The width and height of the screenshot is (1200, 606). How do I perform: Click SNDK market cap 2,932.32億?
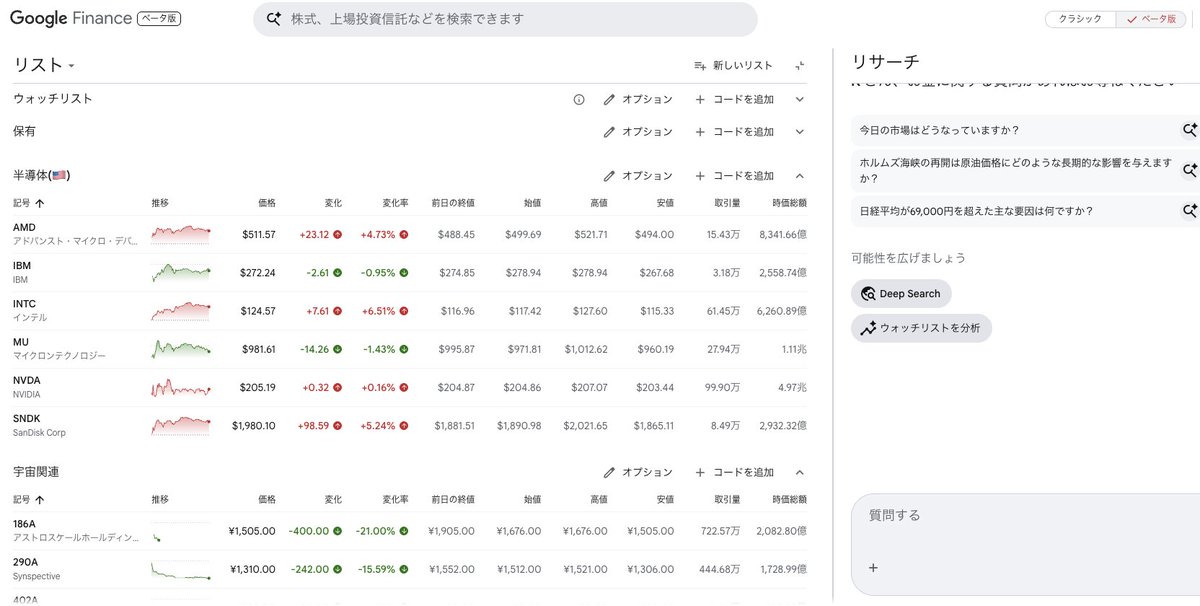(x=782, y=425)
